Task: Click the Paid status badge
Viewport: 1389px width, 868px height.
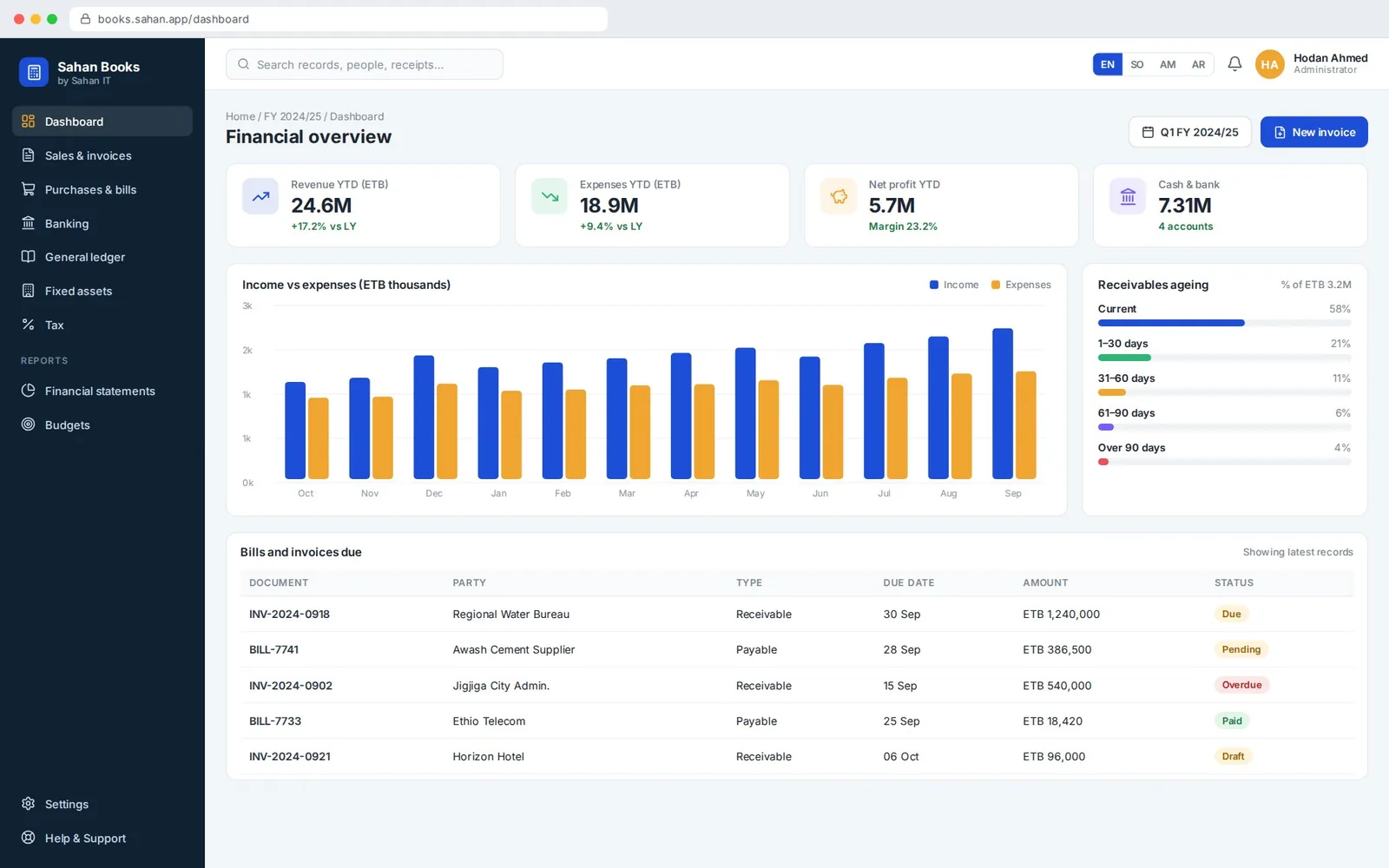Action: tap(1232, 720)
